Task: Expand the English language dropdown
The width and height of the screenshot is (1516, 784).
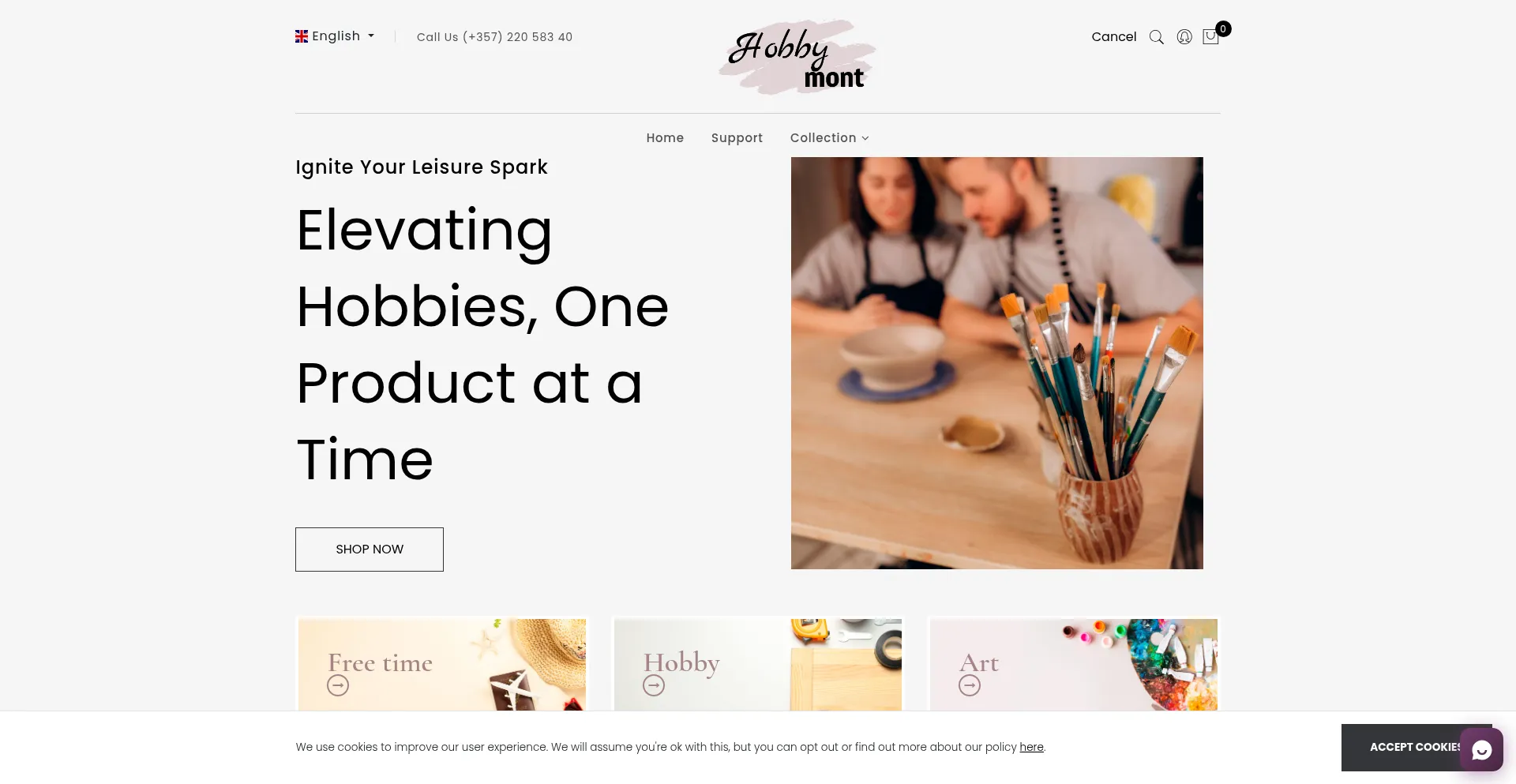Action: [x=335, y=36]
